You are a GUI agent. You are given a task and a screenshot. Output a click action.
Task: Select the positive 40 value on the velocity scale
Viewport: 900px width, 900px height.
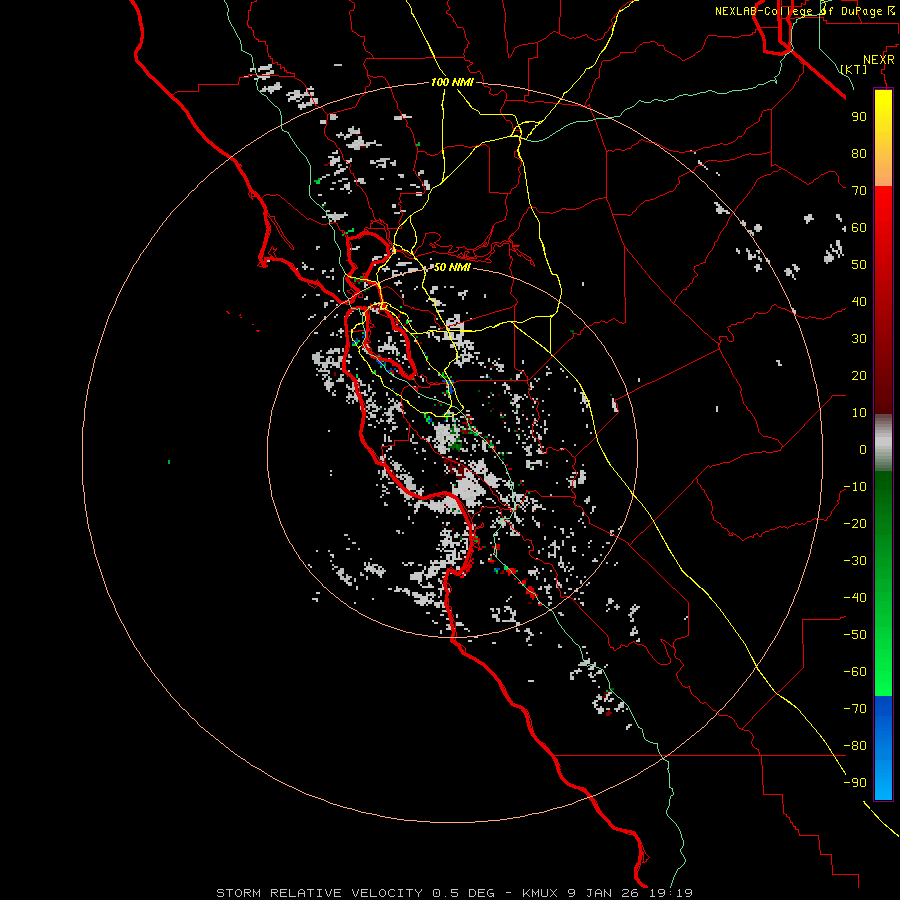[x=859, y=302]
